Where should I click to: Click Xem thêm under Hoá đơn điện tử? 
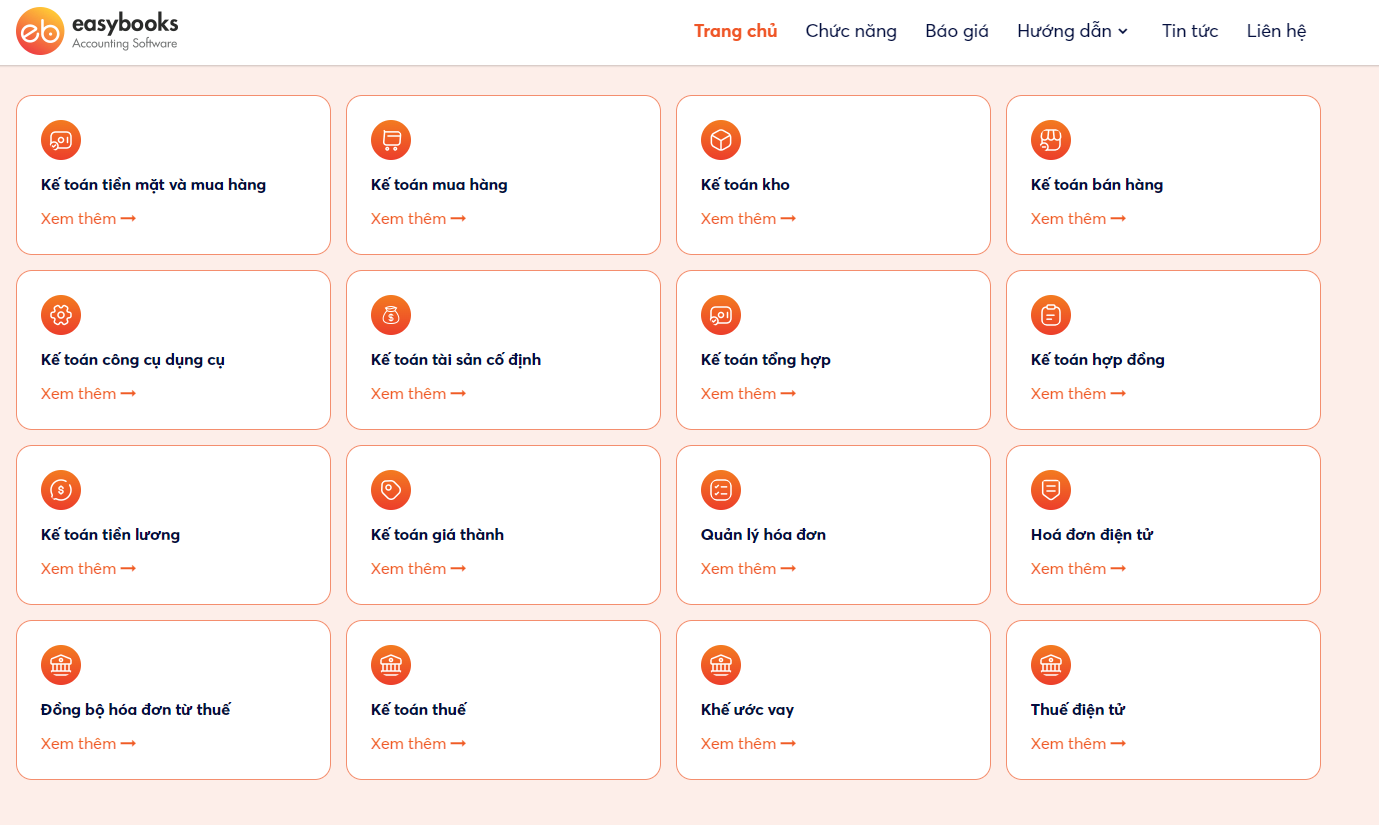coord(1078,569)
